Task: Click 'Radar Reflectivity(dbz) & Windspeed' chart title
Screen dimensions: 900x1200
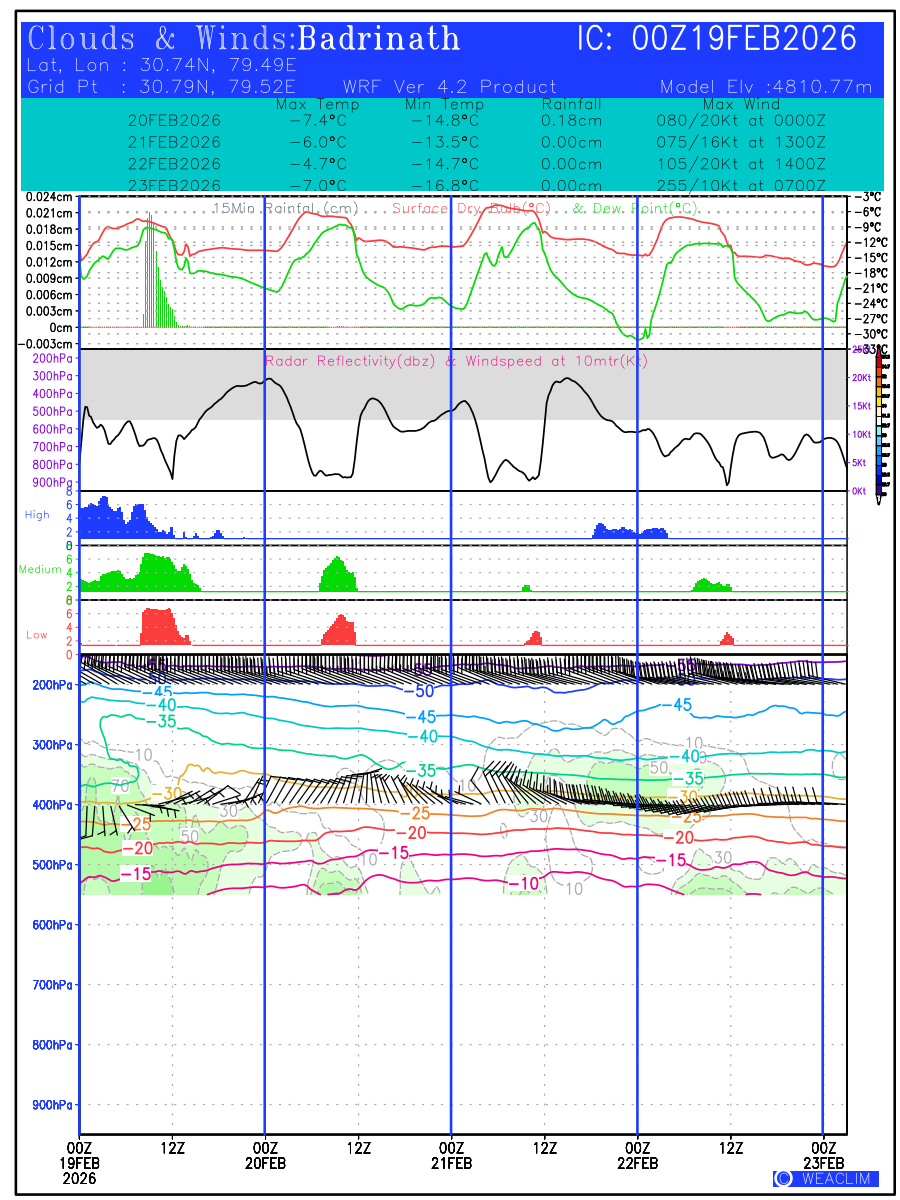Action: pos(455,361)
